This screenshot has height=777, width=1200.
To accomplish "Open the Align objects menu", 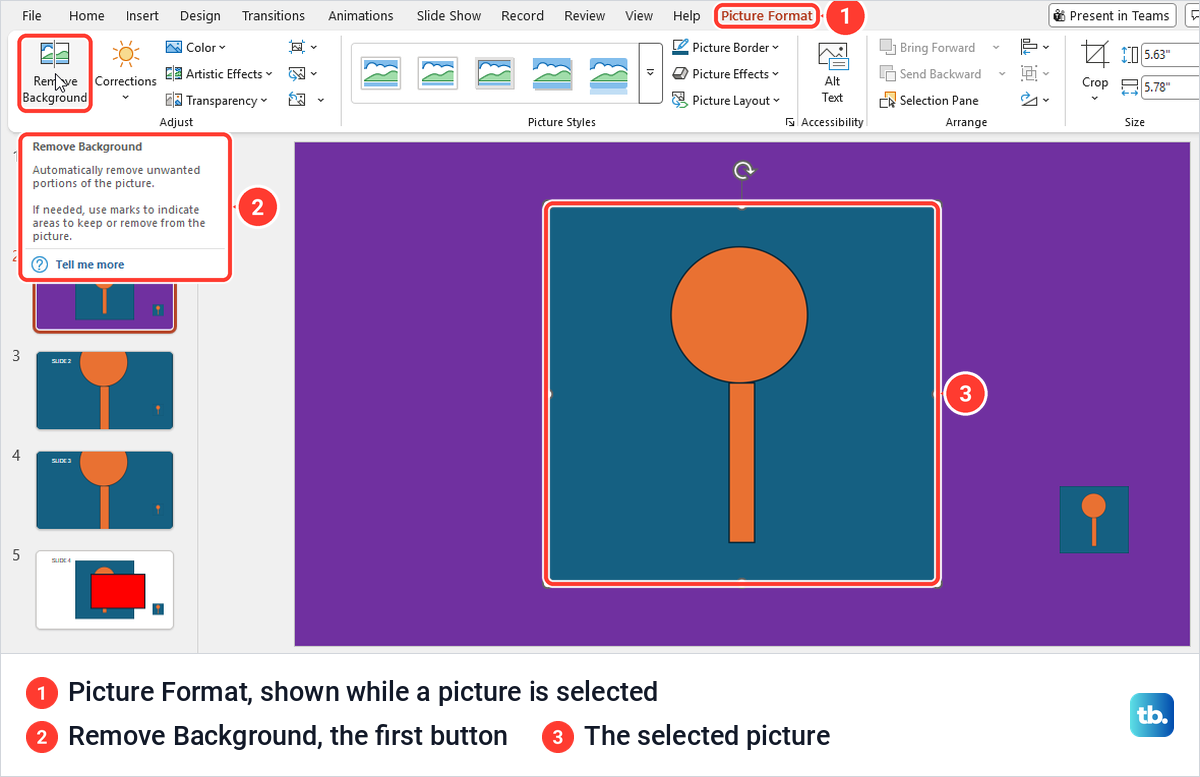I will [1035, 47].
